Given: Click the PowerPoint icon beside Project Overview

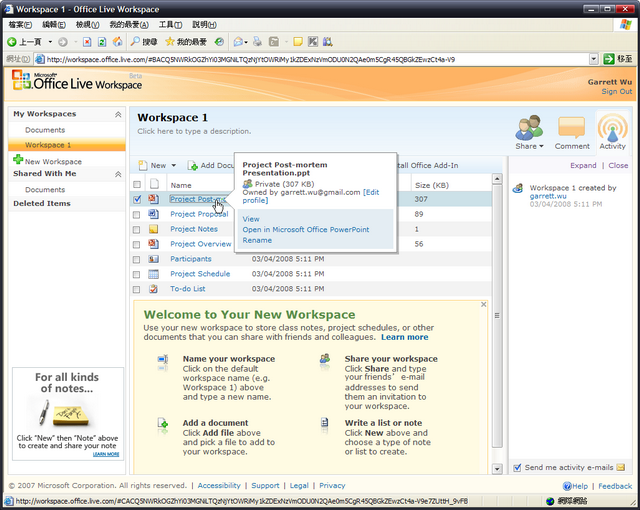Looking at the screenshot, I should (153, 244).
